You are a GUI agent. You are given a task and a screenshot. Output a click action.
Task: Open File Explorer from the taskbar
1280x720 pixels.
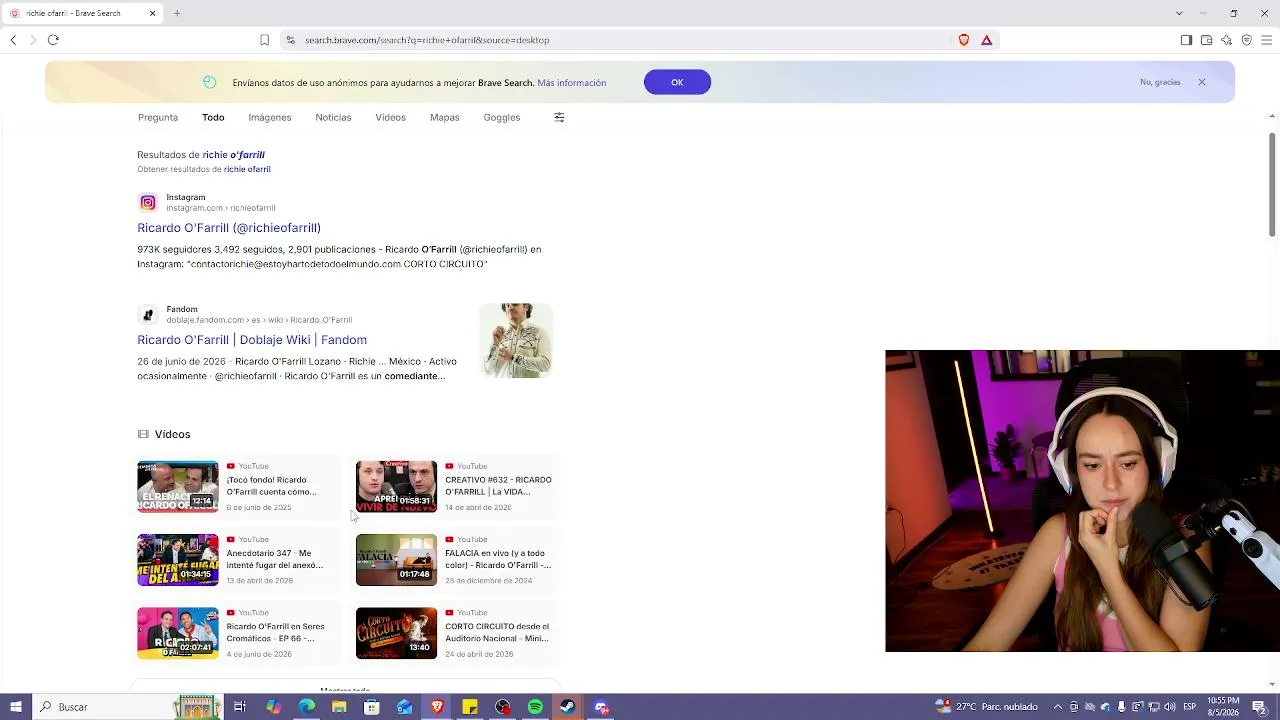point(339,707)
